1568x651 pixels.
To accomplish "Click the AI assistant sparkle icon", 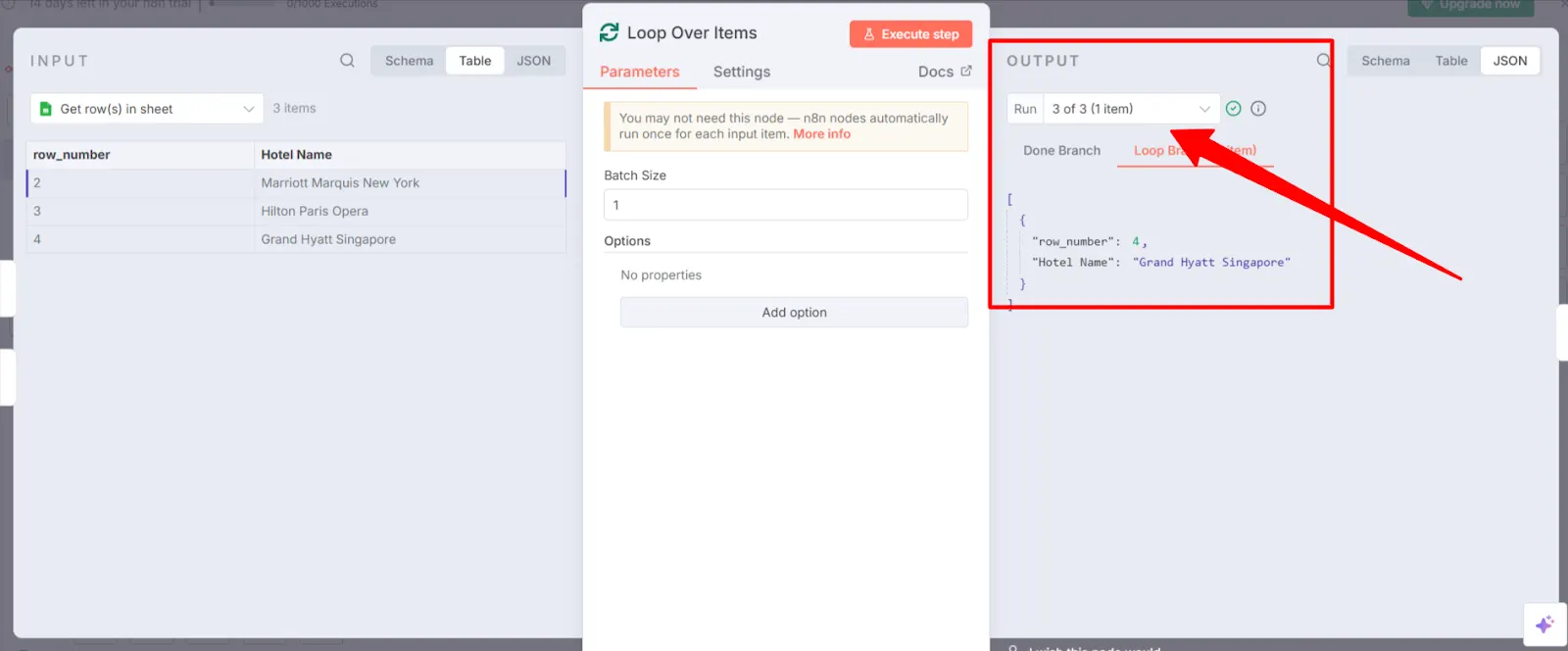I will [x=1544, y=625].
